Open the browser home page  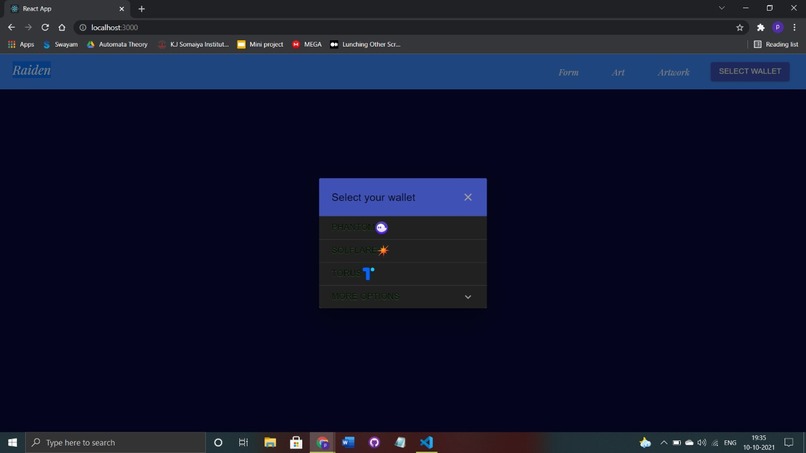tap(62, 27)
